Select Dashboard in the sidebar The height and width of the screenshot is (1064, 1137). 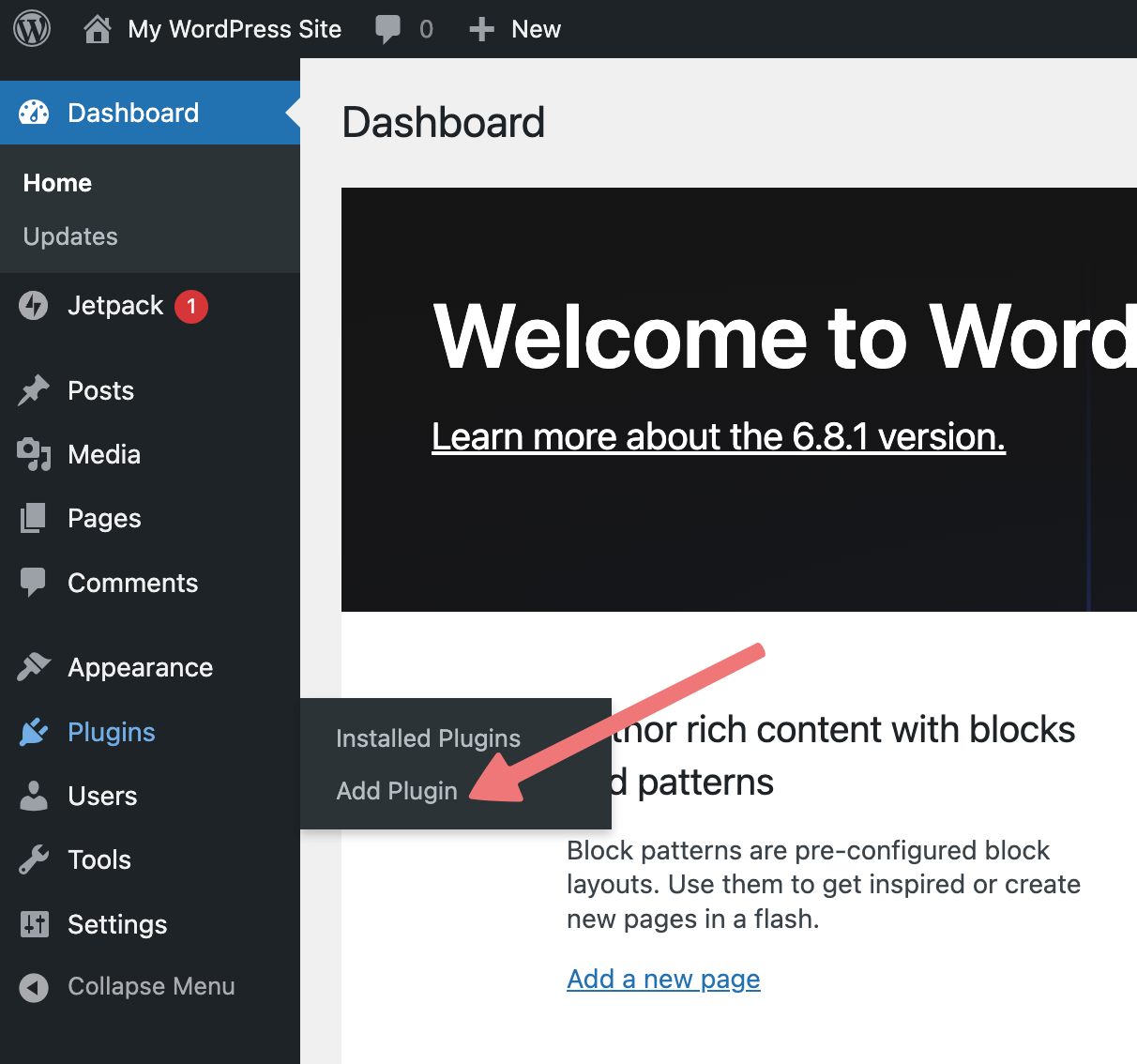point(133,113)
